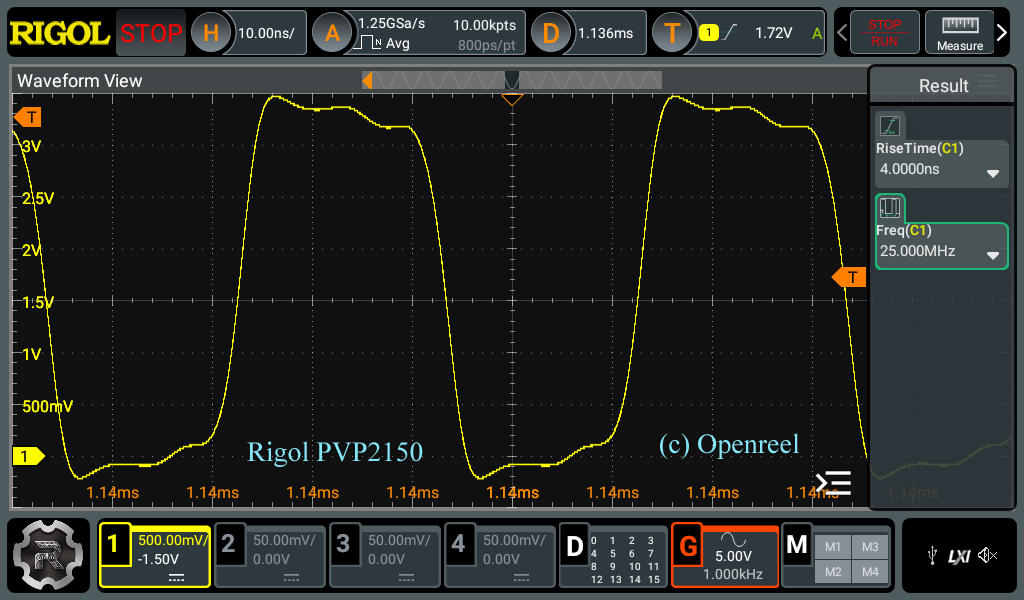Open the Digital channels D label
1024x600 pixels.
tap(574, 546)
